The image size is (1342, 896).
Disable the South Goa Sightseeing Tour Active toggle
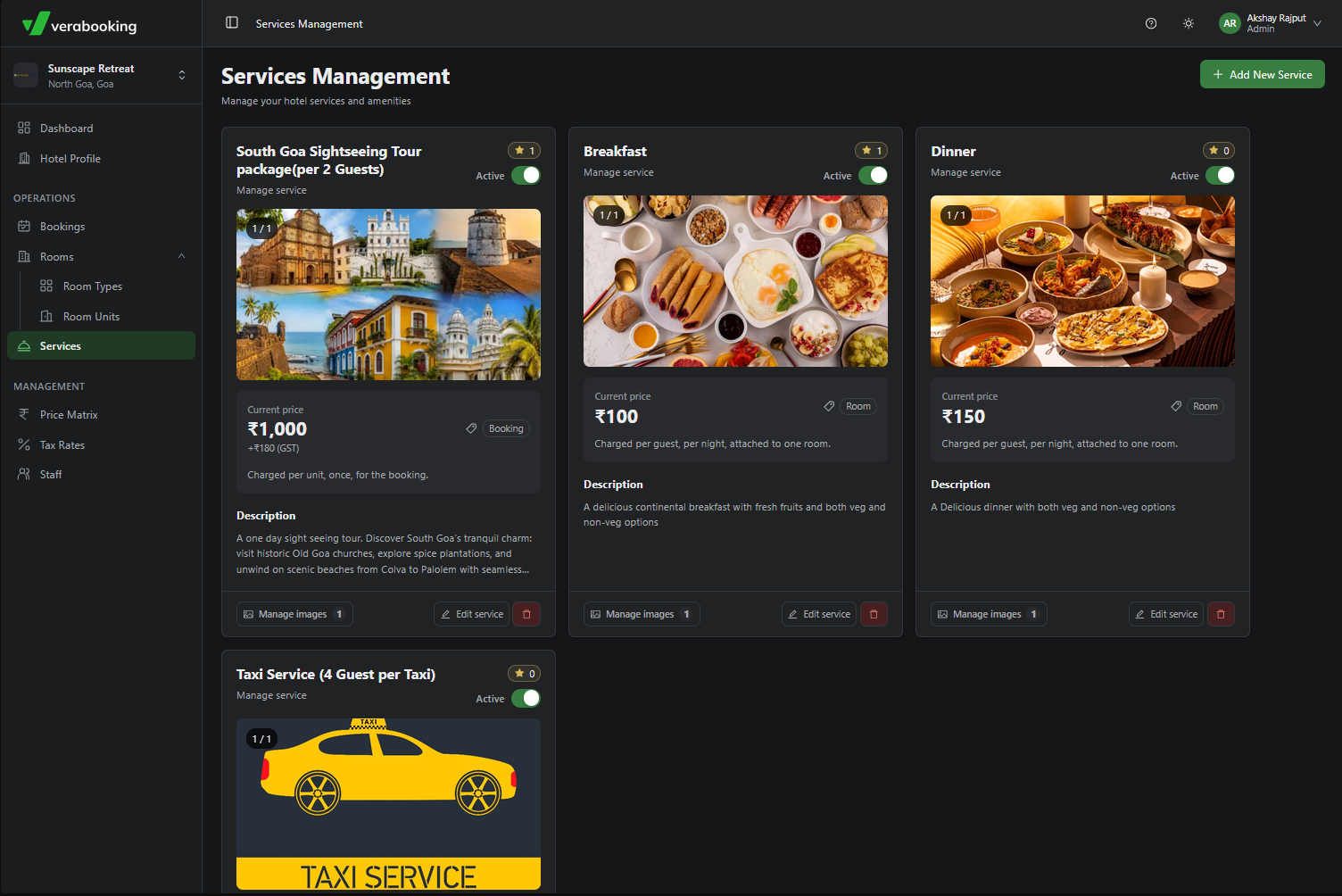tap(526, 175)
